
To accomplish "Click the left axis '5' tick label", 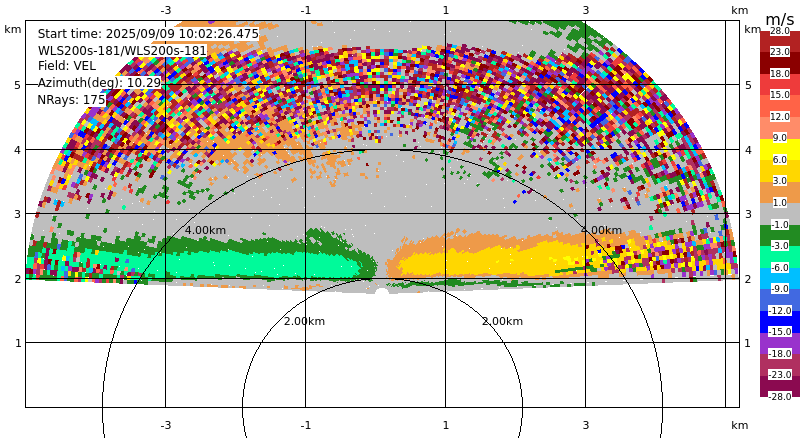I will pos(18,85).
